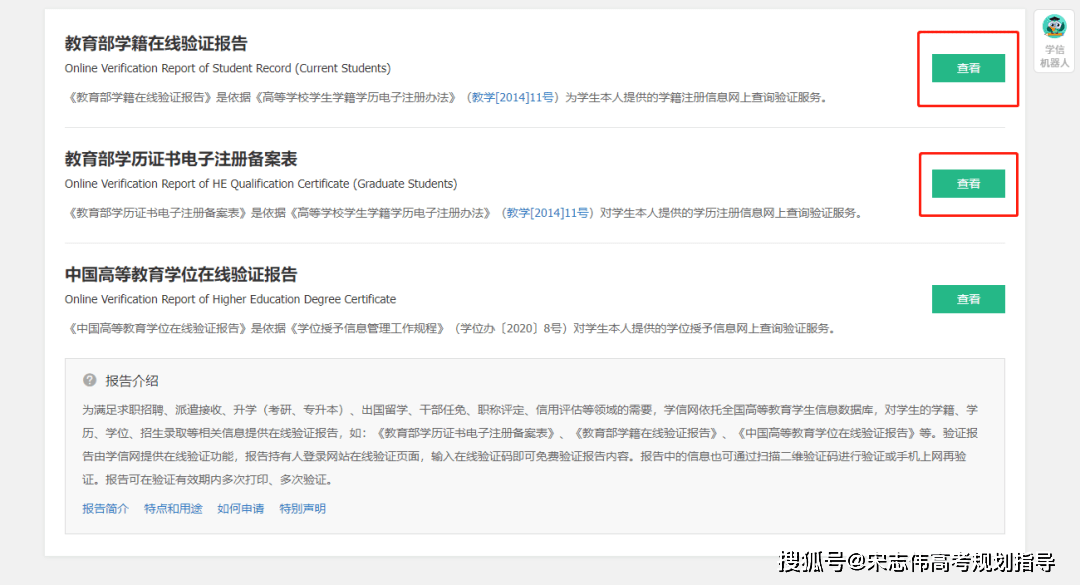
Task: Click the 学位办〔2020〕8号 text in degree description
Action: 513,329
